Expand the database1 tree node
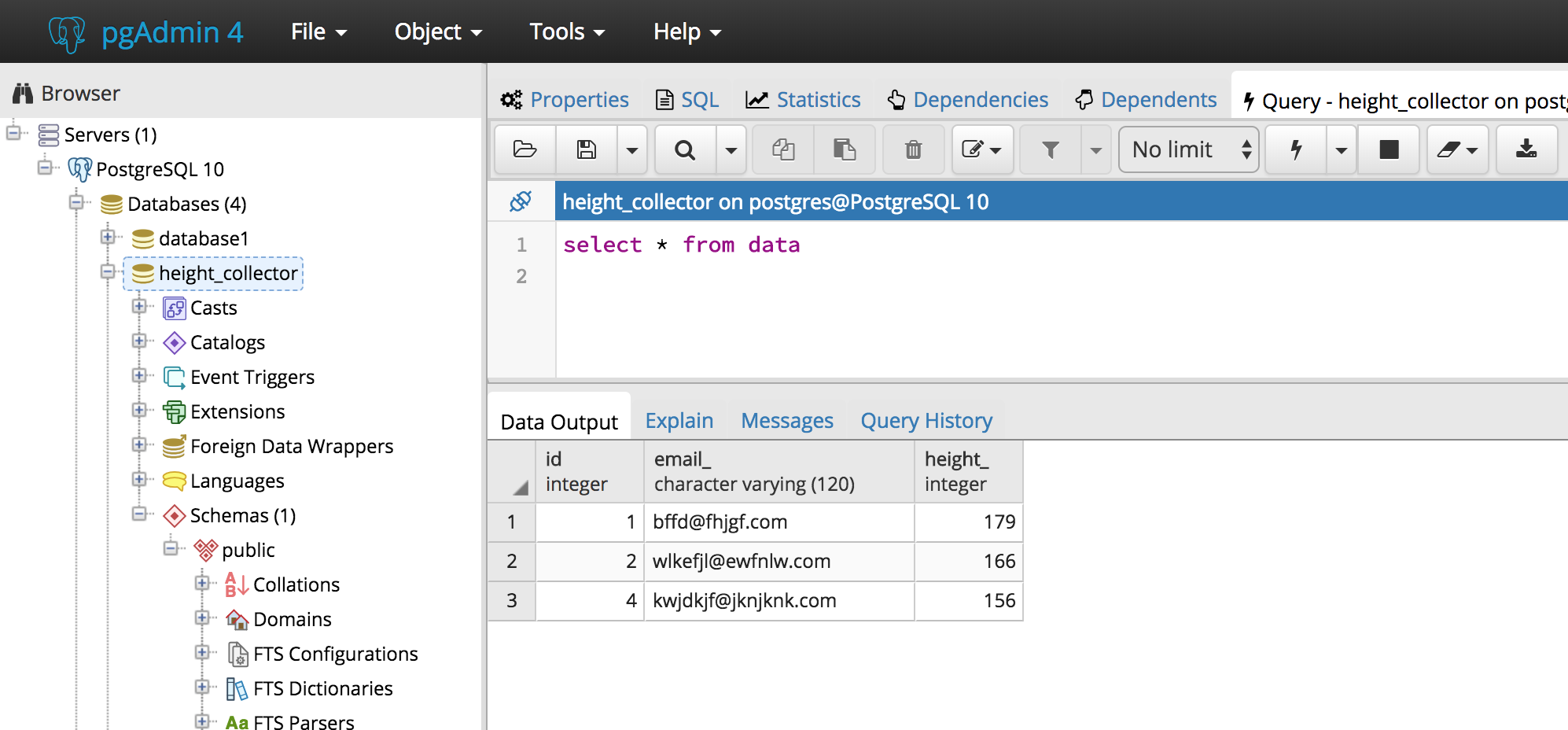 (x=108, y=238)
